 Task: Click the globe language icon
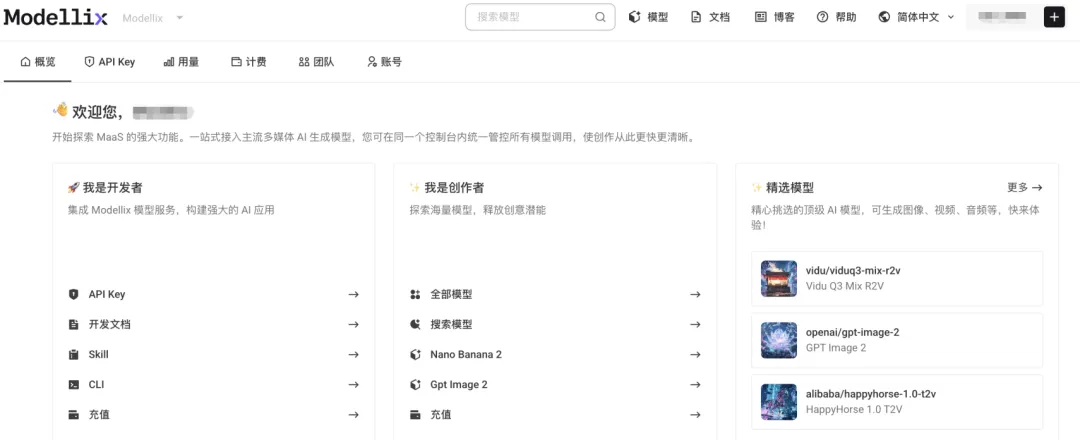tap(884, 17)
